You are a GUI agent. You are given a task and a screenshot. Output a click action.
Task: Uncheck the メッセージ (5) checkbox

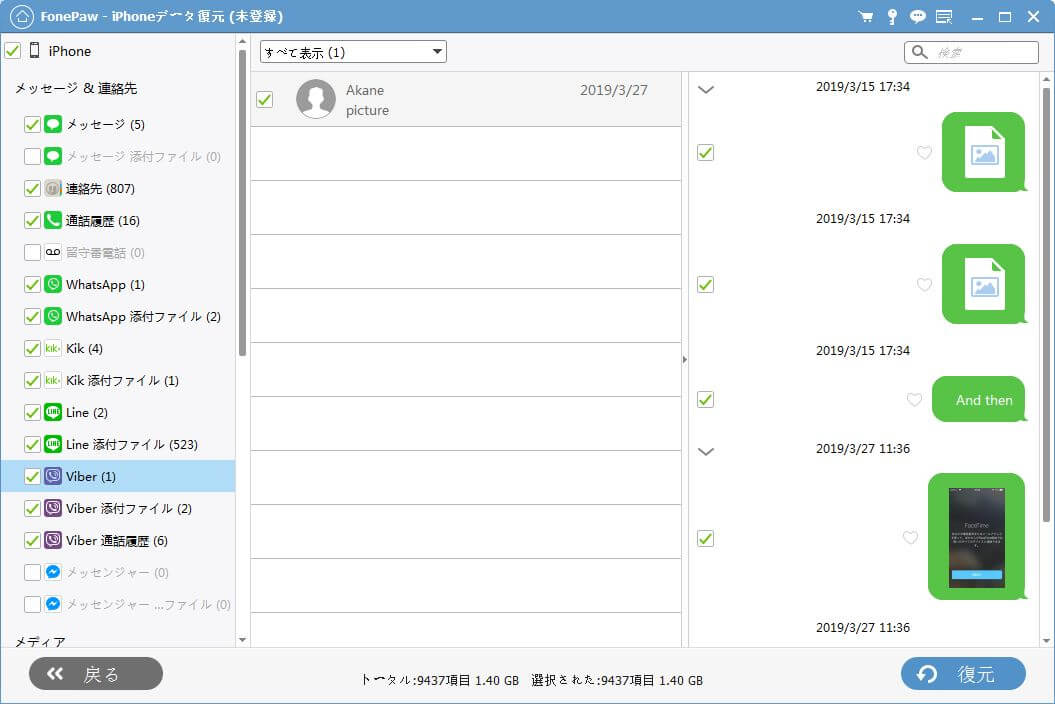click(x=32, y=125)
